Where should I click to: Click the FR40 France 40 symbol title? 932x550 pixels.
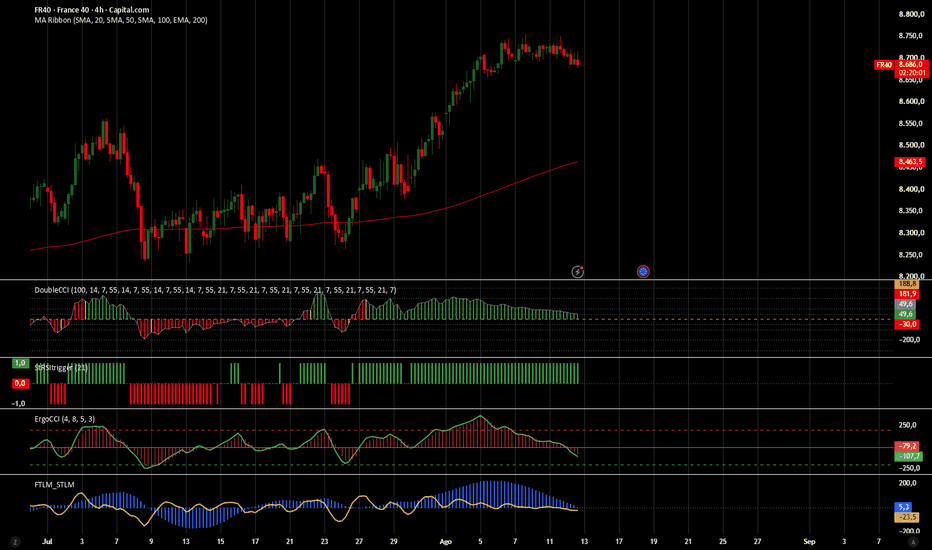pos(92,10)
